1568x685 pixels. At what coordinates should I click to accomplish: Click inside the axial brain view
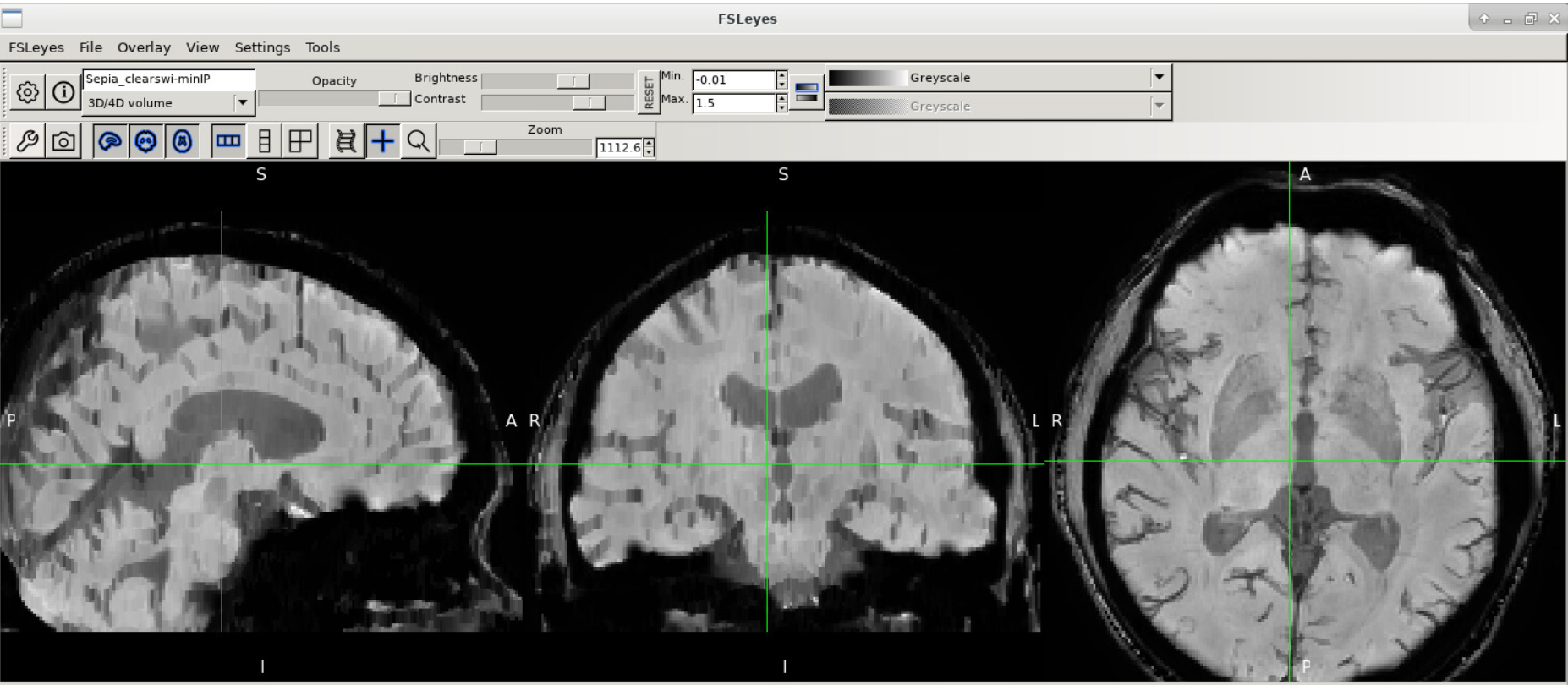(1307, 421)
